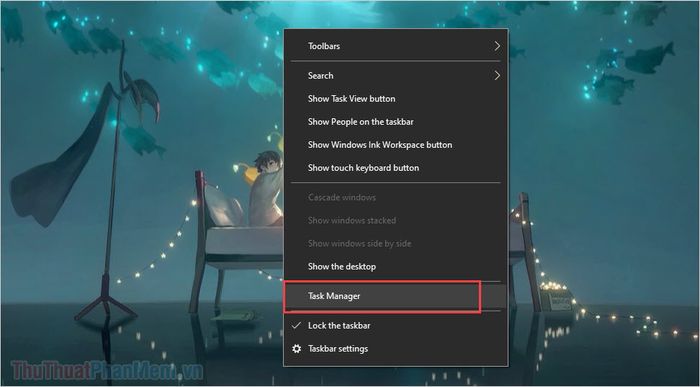Toggle Show Windows Ink Workspace button
The height and width of the screenshot is (387, 700).
pos(396,145)
